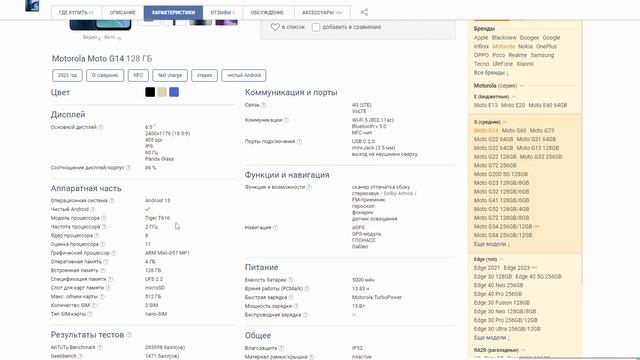The image size is (640, 360).
Task: Click the heart icon to add to list
Action: pyautogui.click(x=275, y=27)
